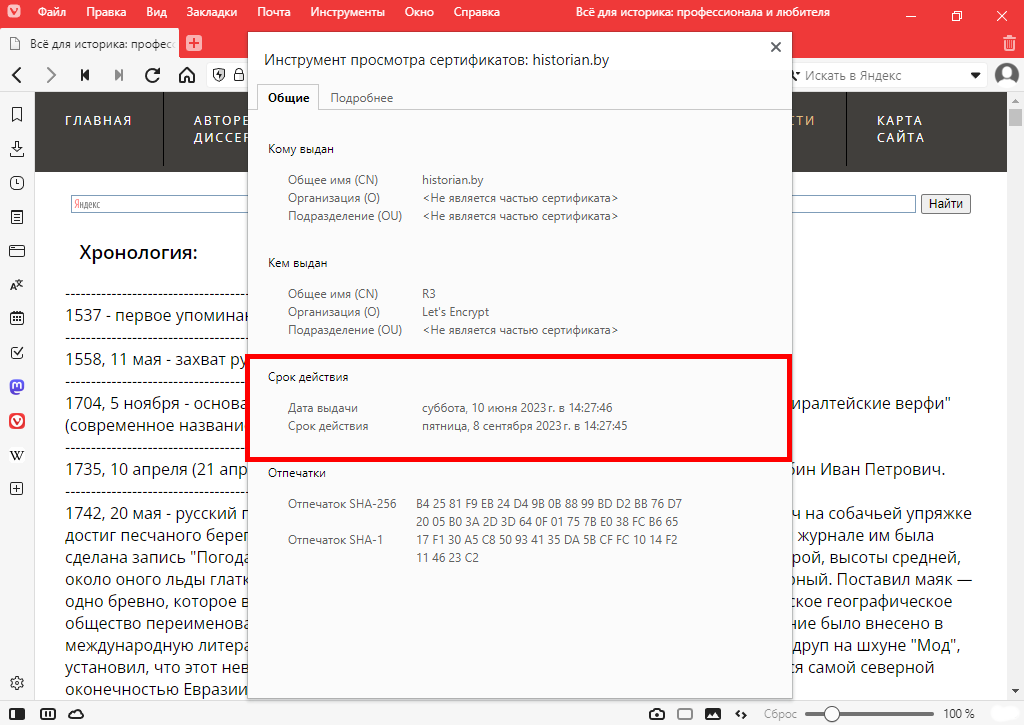Open the Mastodon web panel
Image resolution: width=1024 pixels, height=725 pixels.
point(17,387)
